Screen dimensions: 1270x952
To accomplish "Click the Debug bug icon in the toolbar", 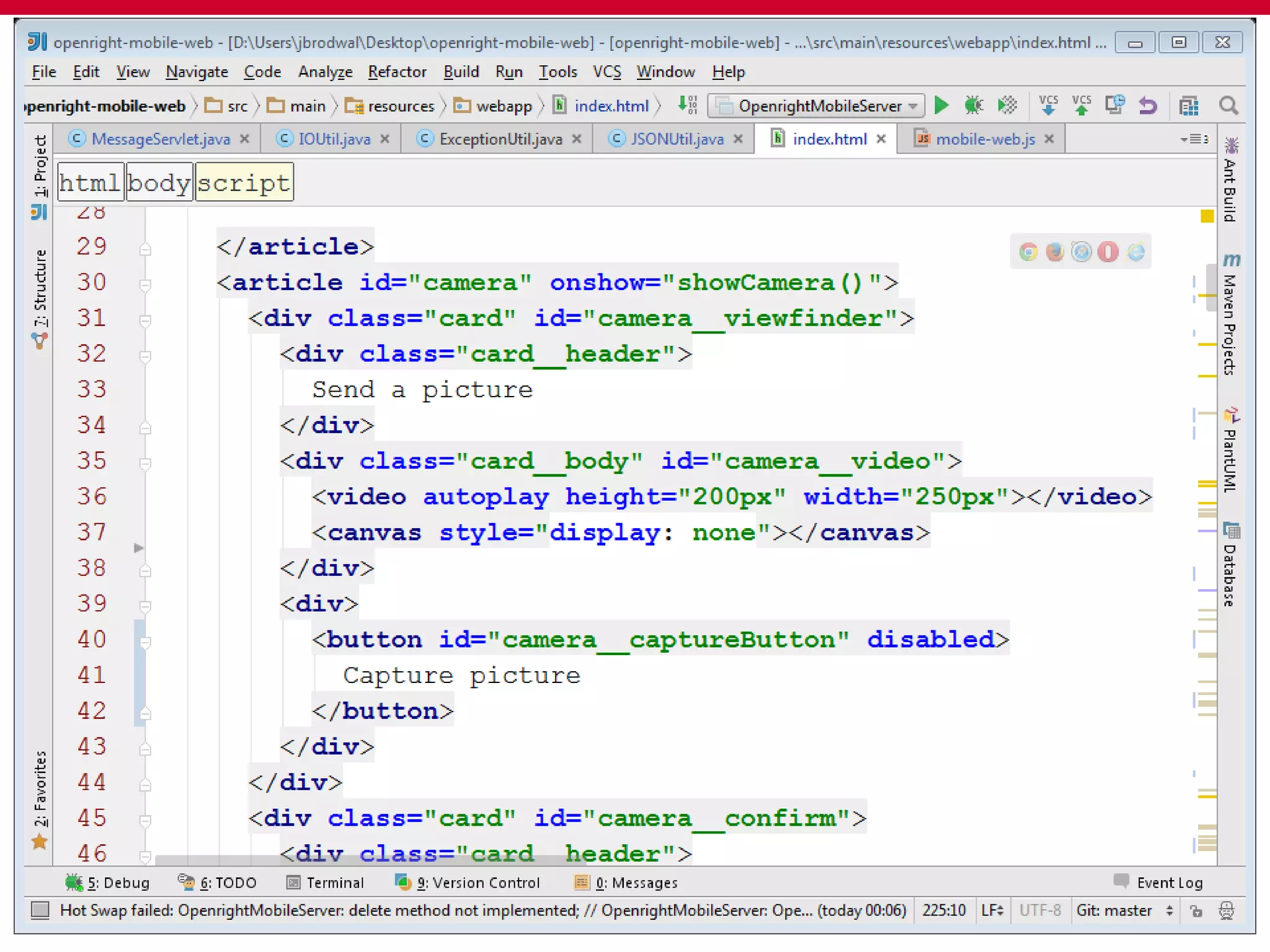I will (974, 106).
